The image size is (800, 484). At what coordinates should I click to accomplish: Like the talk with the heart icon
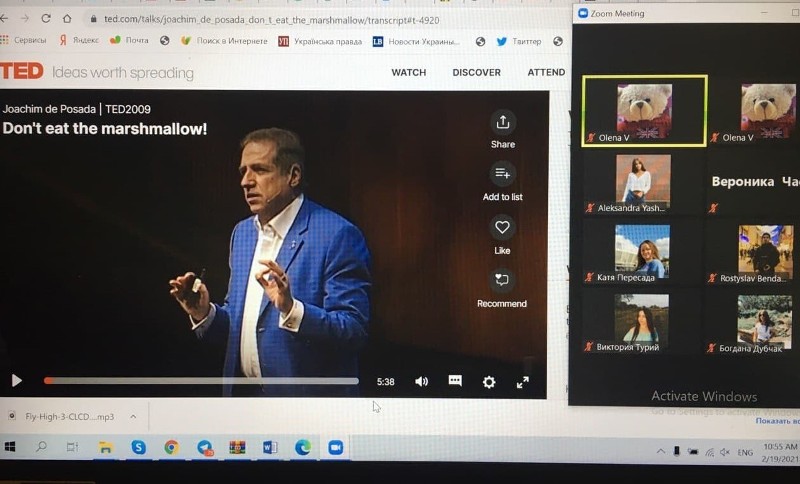(503, 227)
